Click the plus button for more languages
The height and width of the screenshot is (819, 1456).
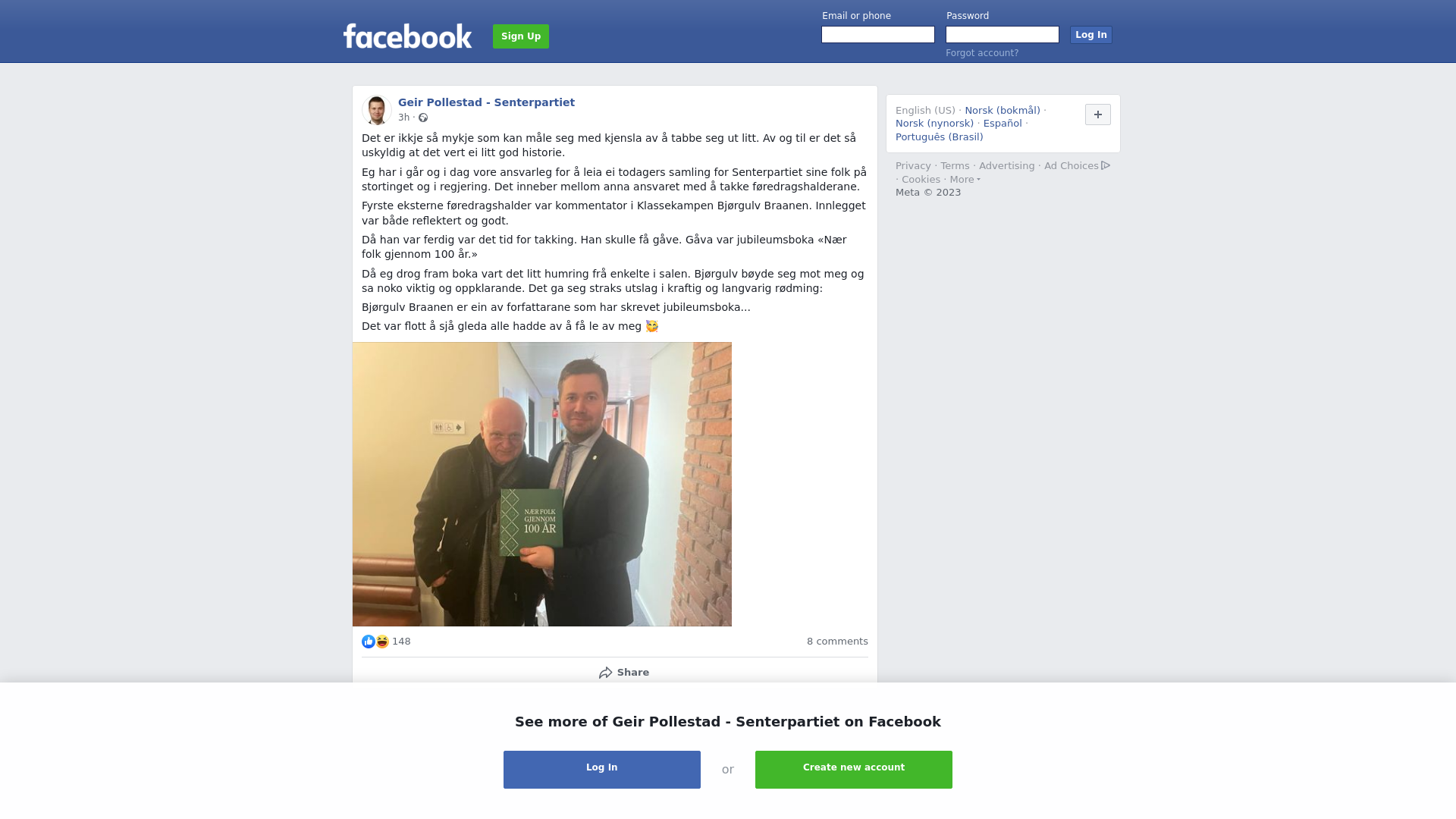tap(1098, 115)
